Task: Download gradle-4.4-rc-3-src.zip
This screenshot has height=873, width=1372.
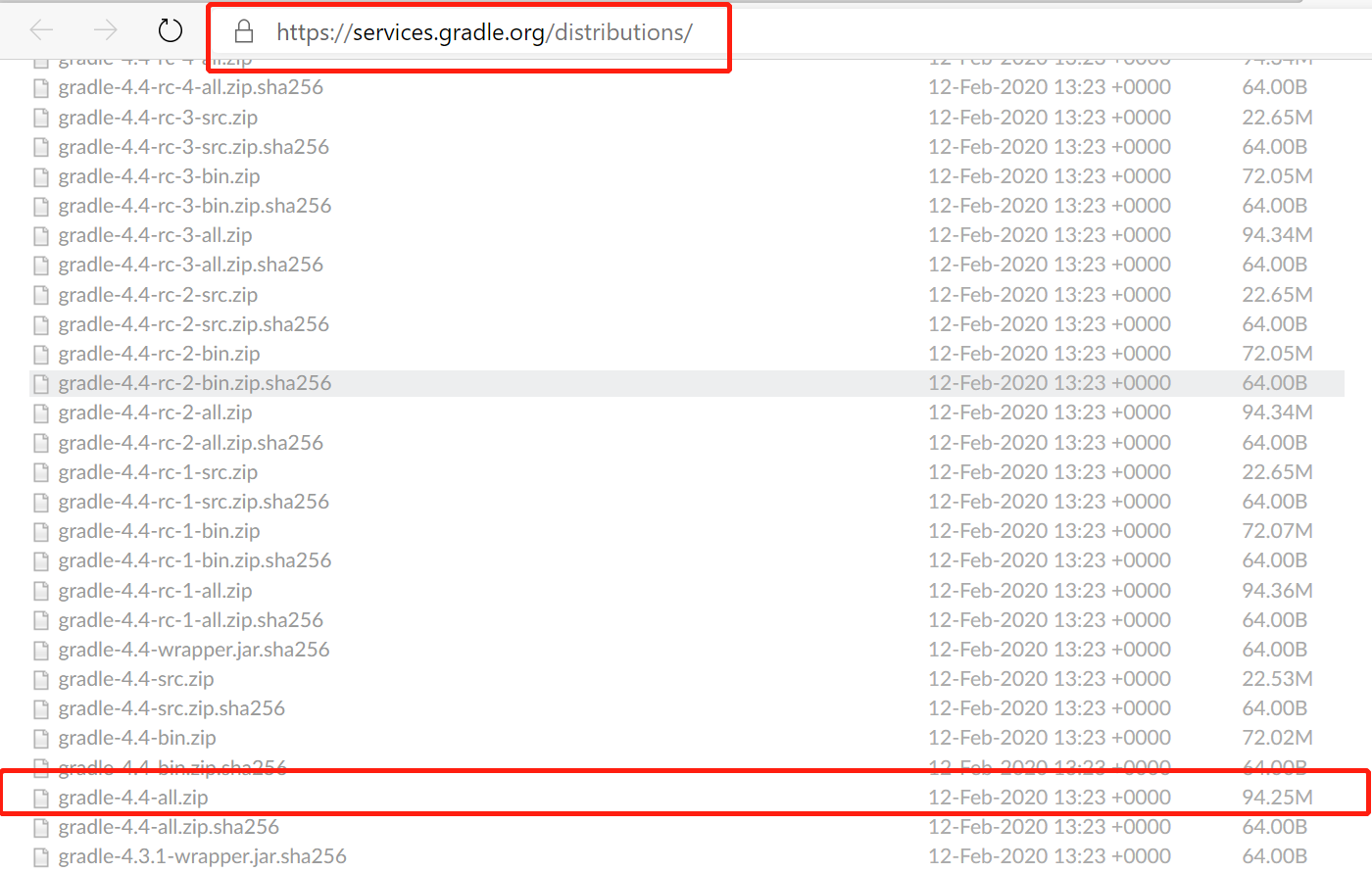Action: coord(158,118)
